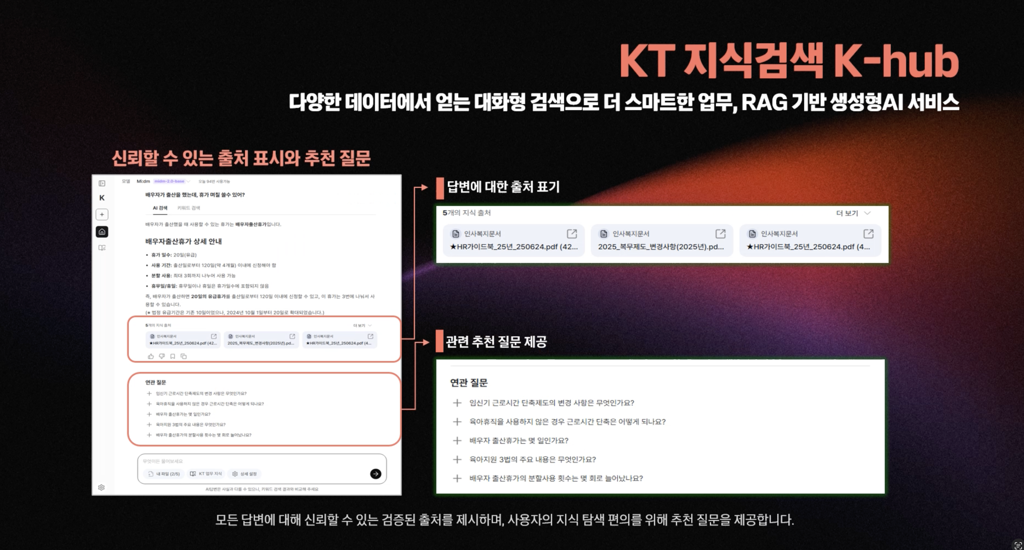This screenshot has height=550, width=1024.
Task: Click plus beside 육아휴직을 사용하지 question, enlarged panel
Action: click(457, 422)
